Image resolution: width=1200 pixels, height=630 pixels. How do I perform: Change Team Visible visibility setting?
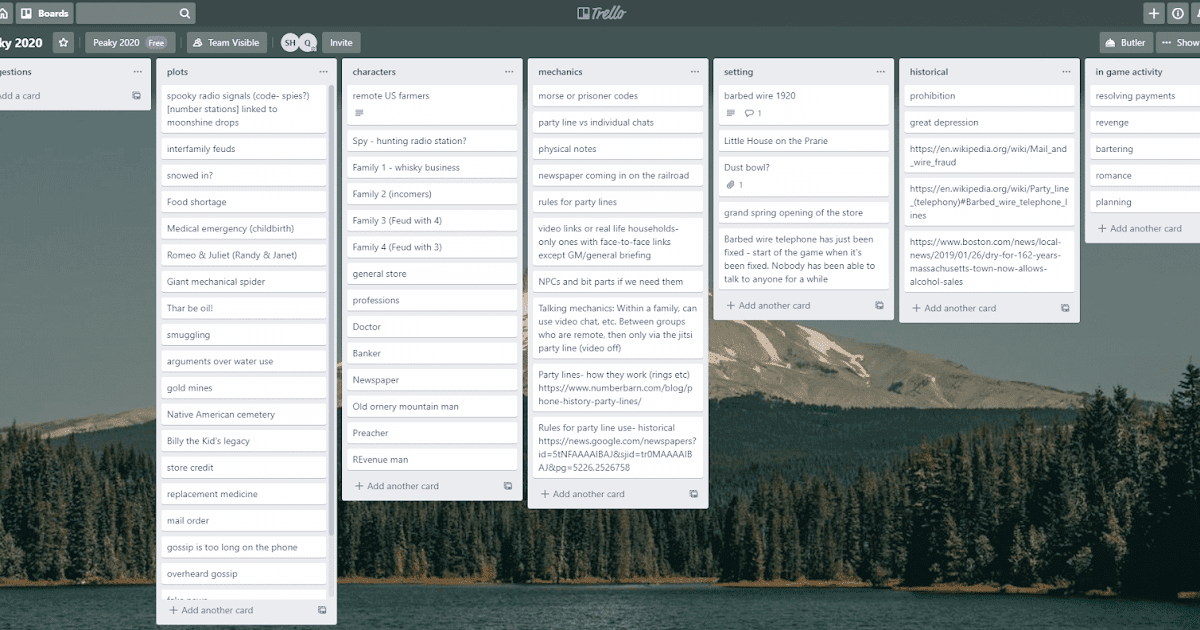[x=225, y=43]
